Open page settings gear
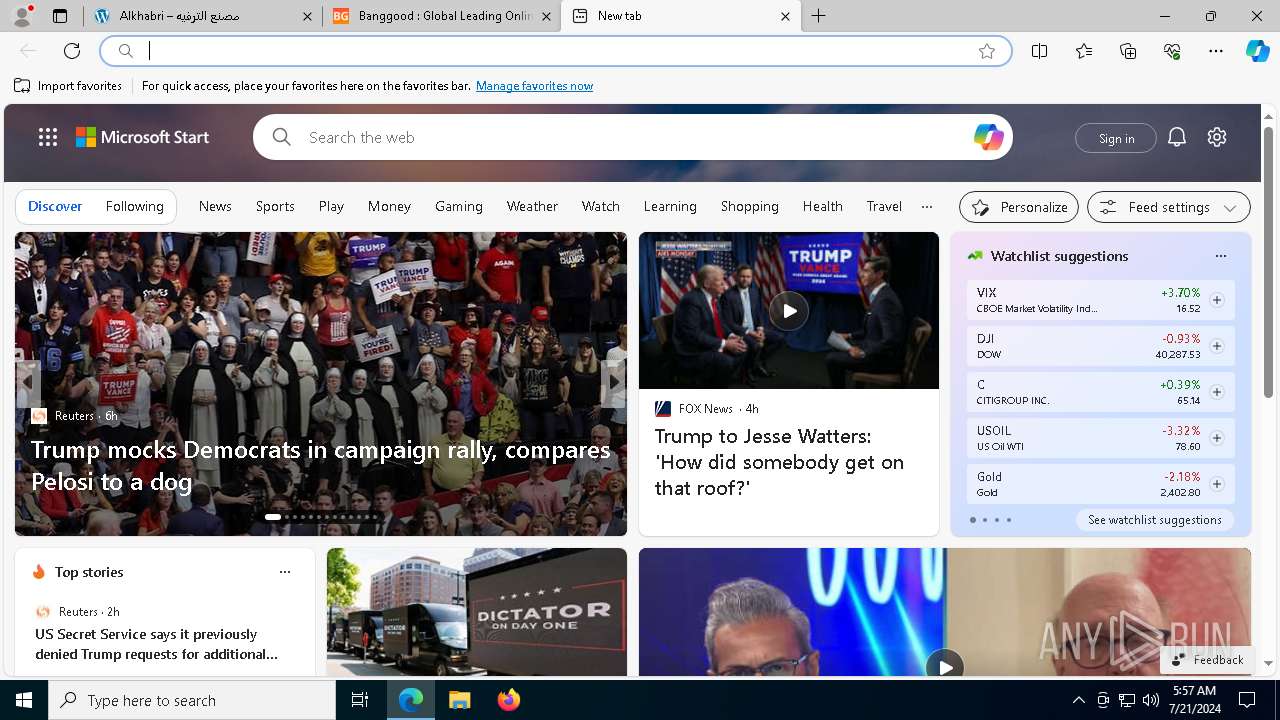This screenshot has height=720, width=1280. [x=1217, y=137]
